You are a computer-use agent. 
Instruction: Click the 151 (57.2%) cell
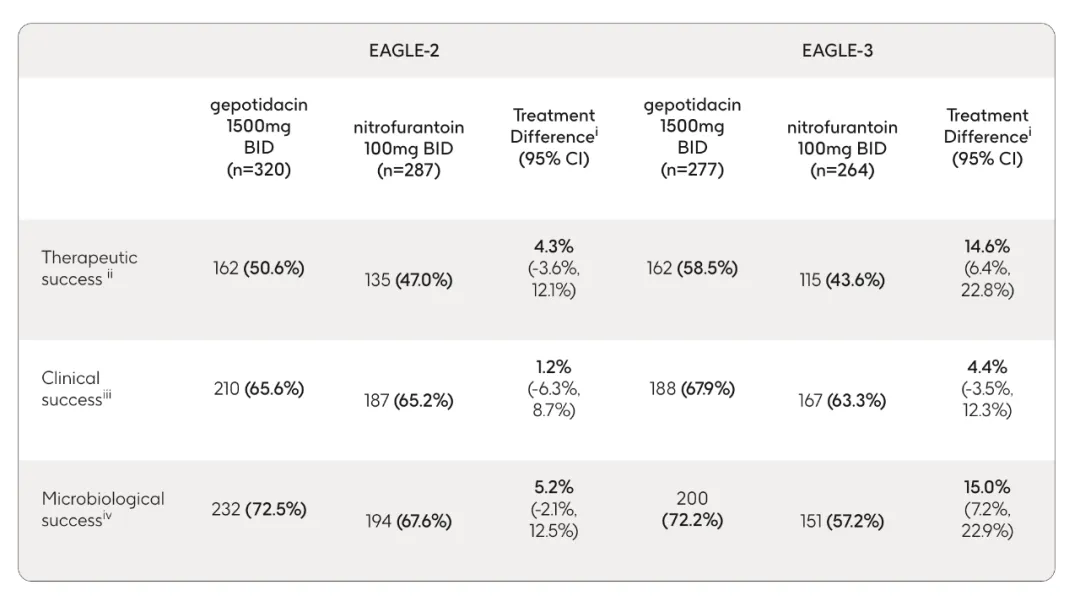[x=842, y=521]
